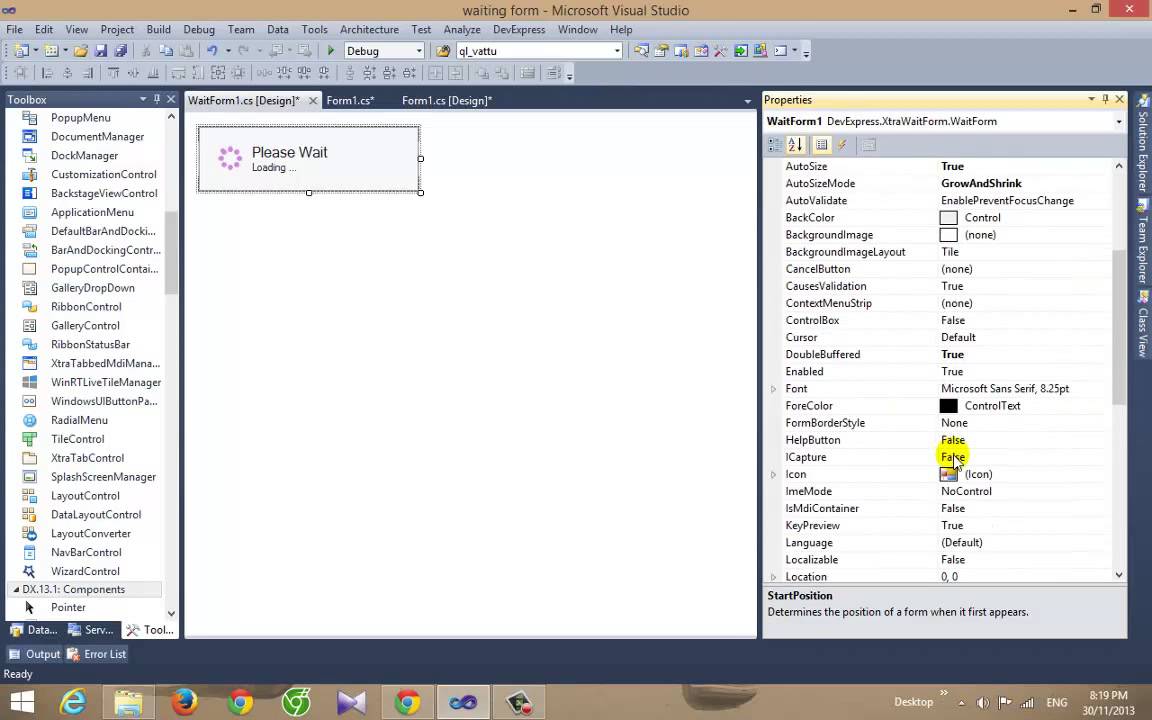This screenshot has height=720, width=1152.
Task: Open the File menu
Action: 14,29
